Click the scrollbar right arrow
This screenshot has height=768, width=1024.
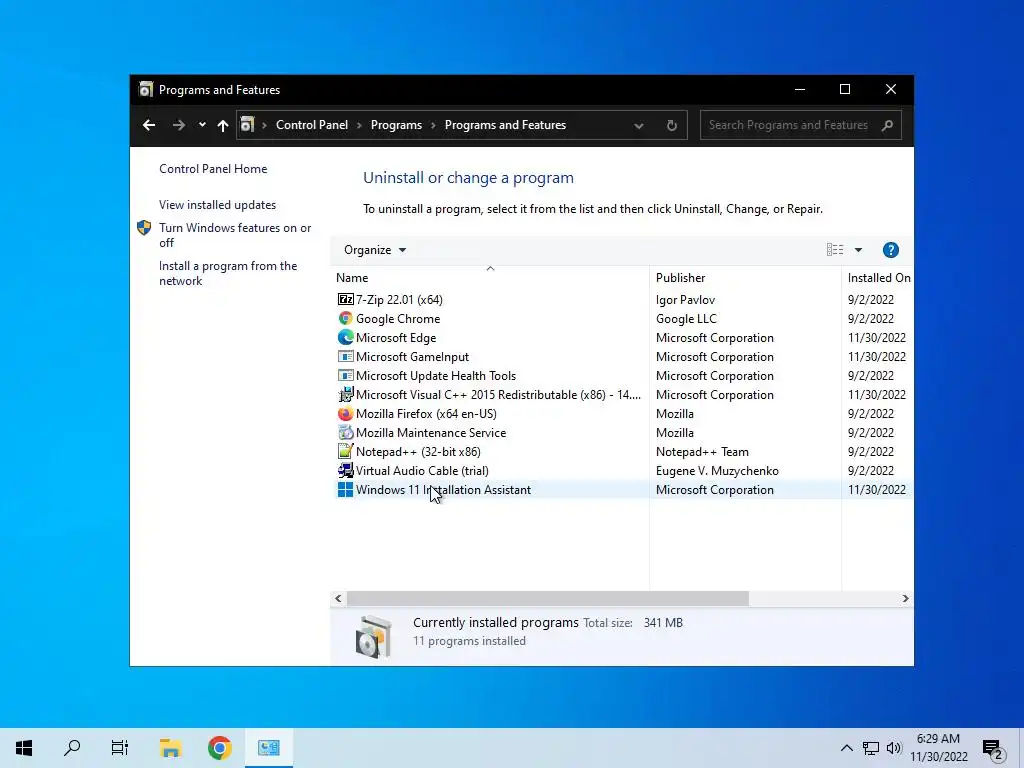(x=905, y=598)
